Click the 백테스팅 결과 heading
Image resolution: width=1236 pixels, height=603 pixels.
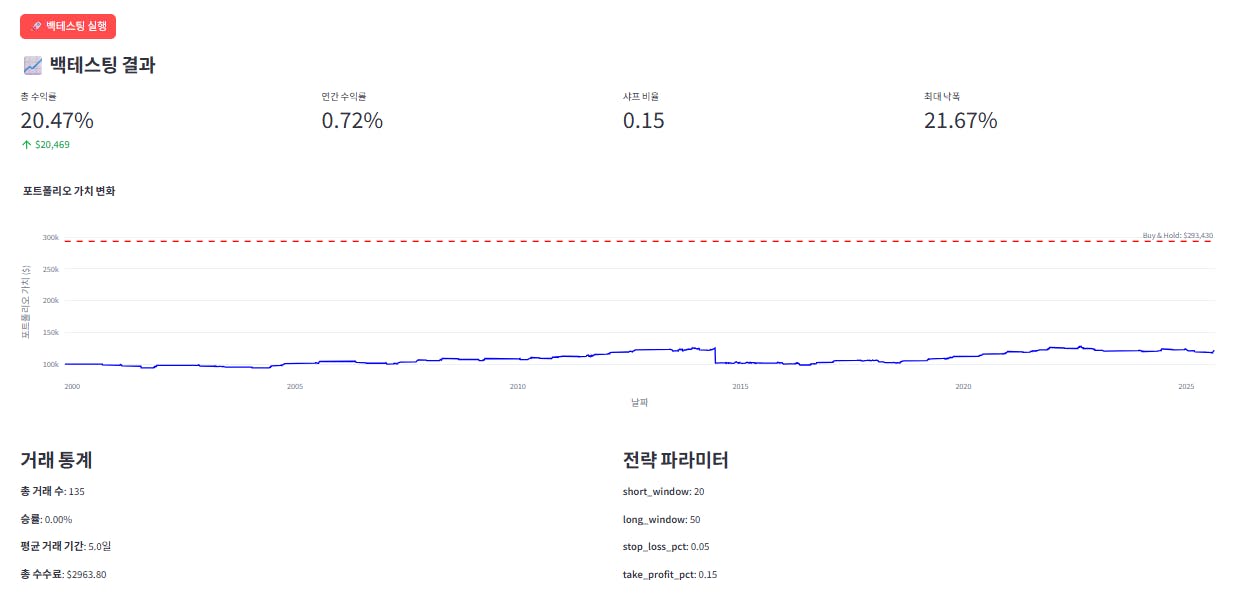click(x=102, y=66)
